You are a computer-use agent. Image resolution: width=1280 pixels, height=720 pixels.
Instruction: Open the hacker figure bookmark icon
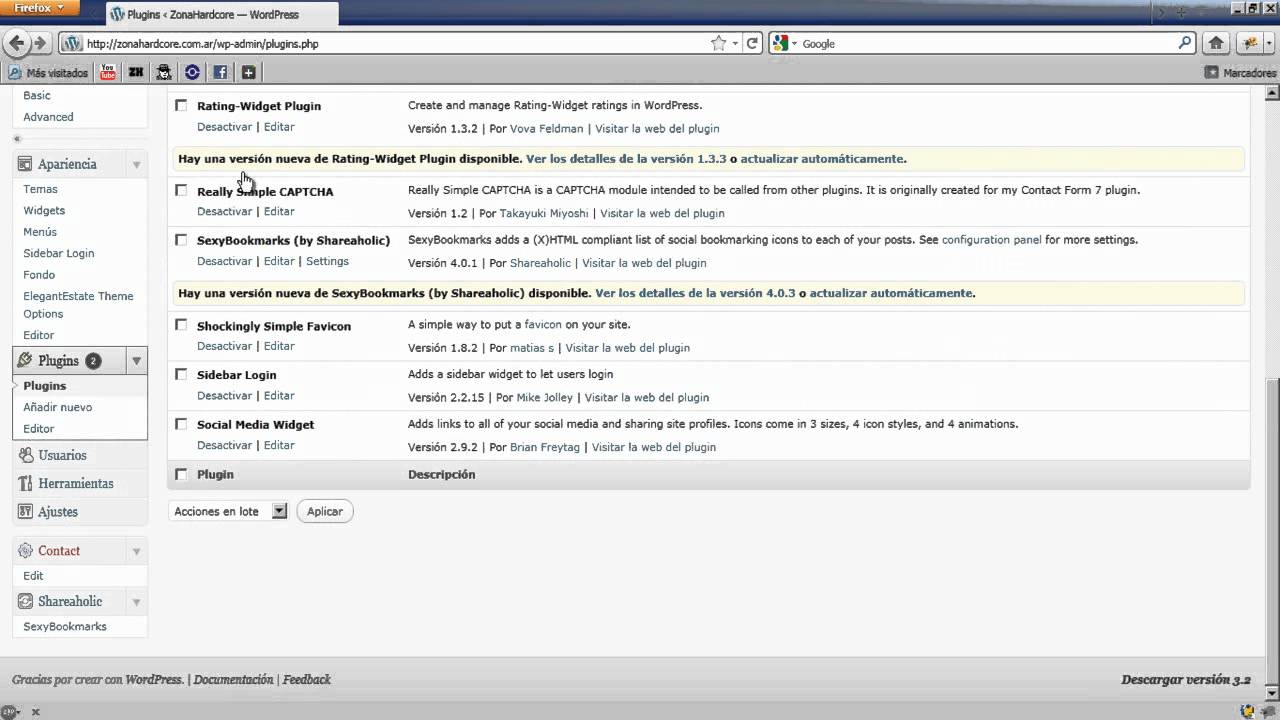point(164,72)
